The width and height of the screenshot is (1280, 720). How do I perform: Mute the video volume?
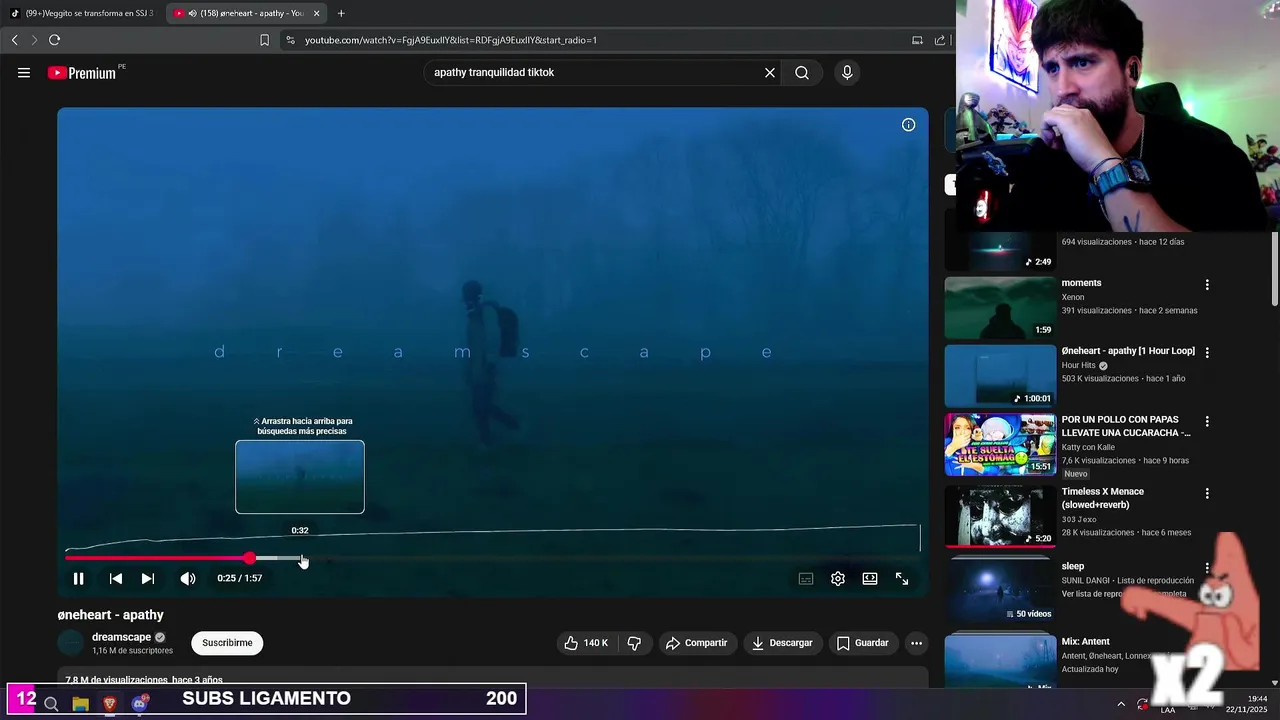[188, 579]
